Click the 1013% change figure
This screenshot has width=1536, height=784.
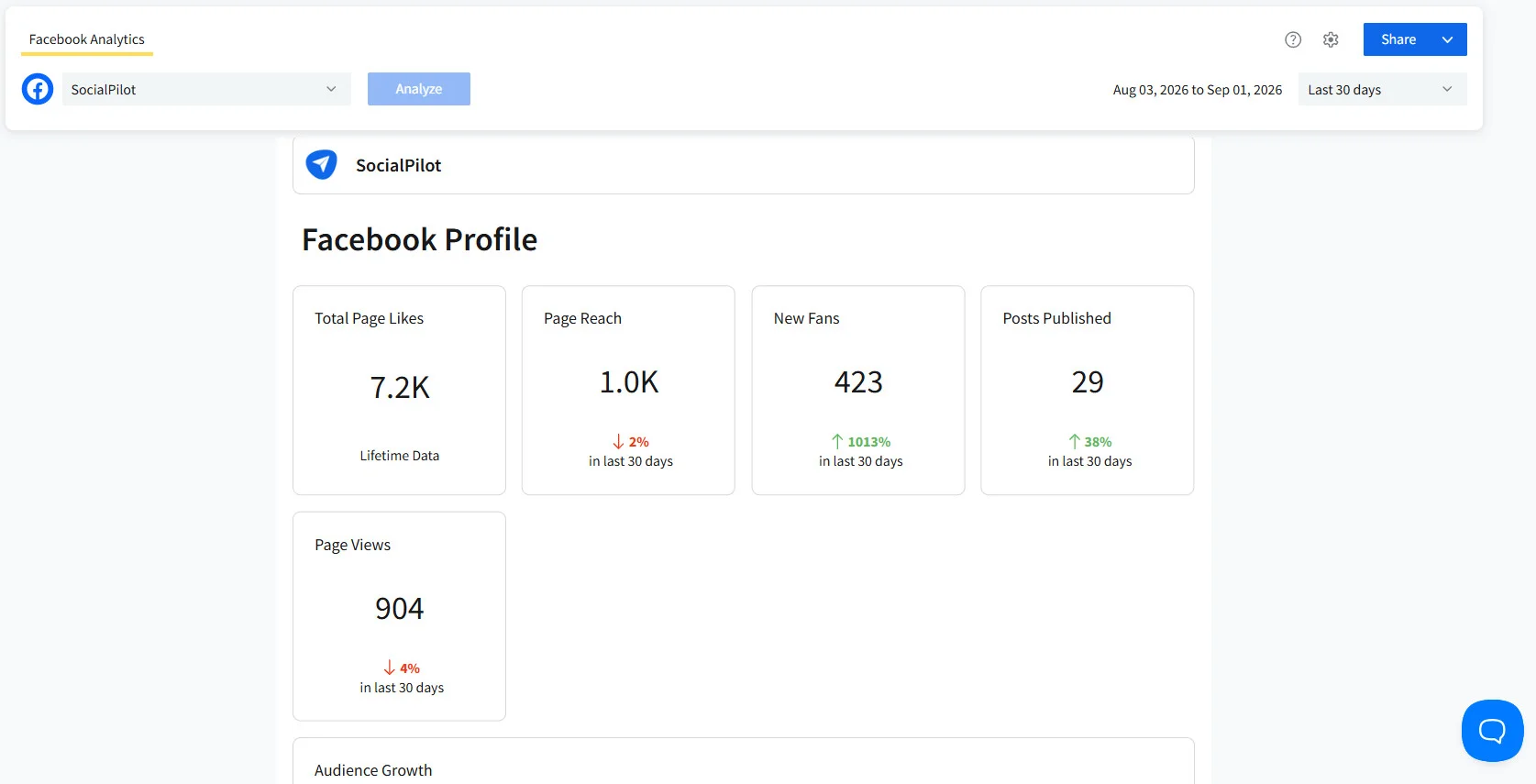pyautogui.click(x=869, y=442)
